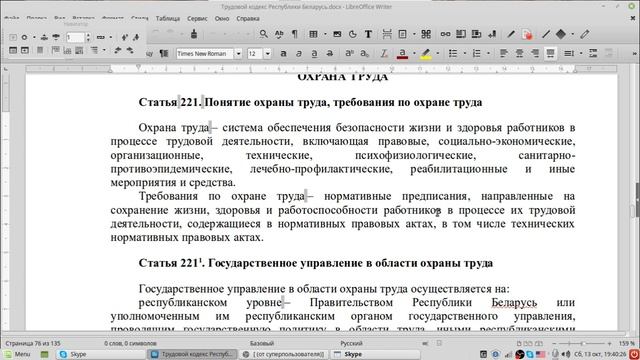
Task: Open the bullet list style dropdown arrow
Action: click(x=464, y=53)
